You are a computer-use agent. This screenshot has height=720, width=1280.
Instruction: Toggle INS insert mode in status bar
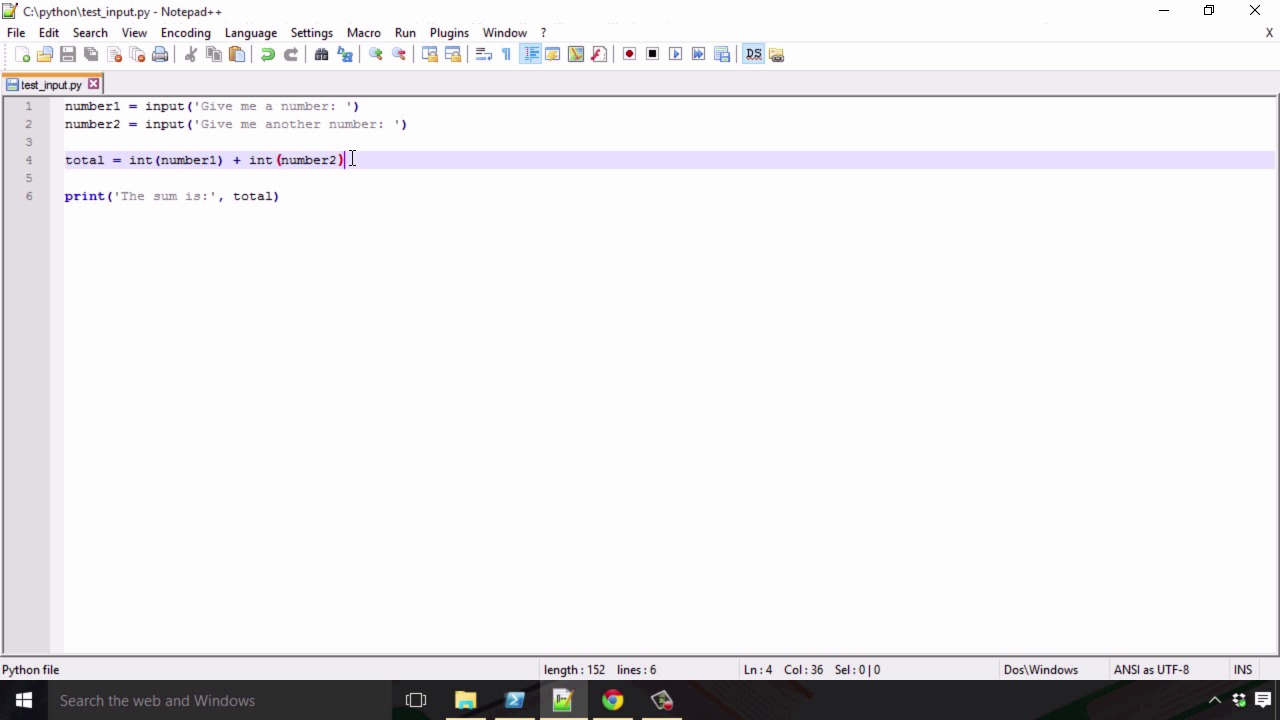[x=1243, y=670]
